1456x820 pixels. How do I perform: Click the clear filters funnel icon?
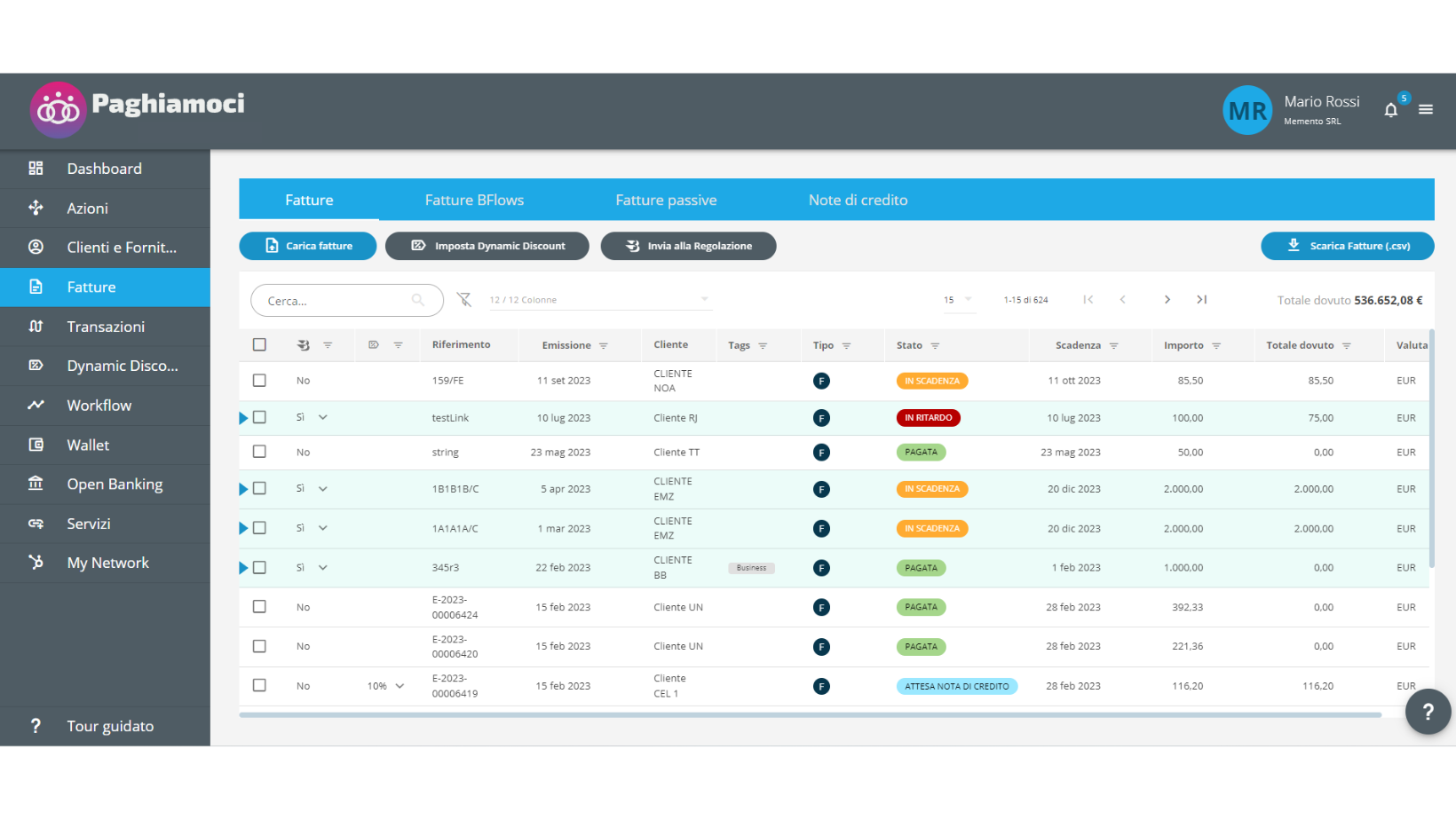(463, 300)
